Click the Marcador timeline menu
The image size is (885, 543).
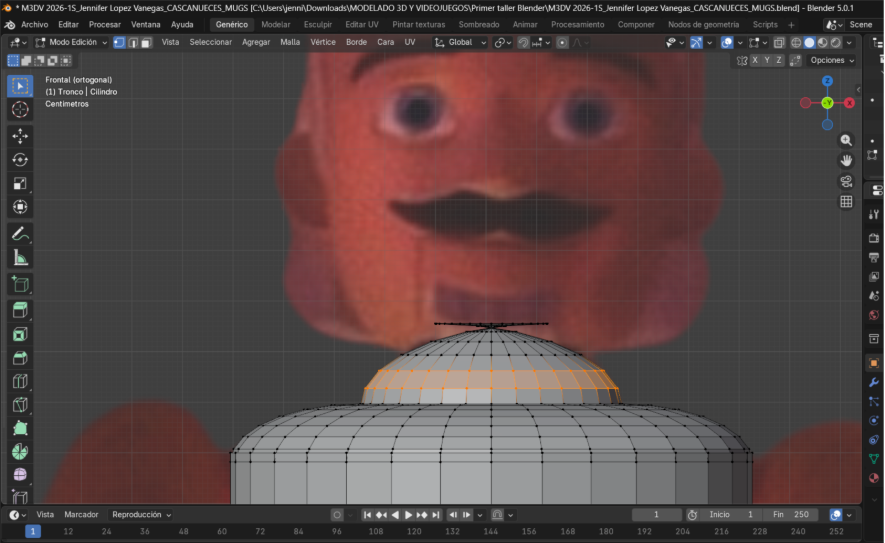[81, 515]
